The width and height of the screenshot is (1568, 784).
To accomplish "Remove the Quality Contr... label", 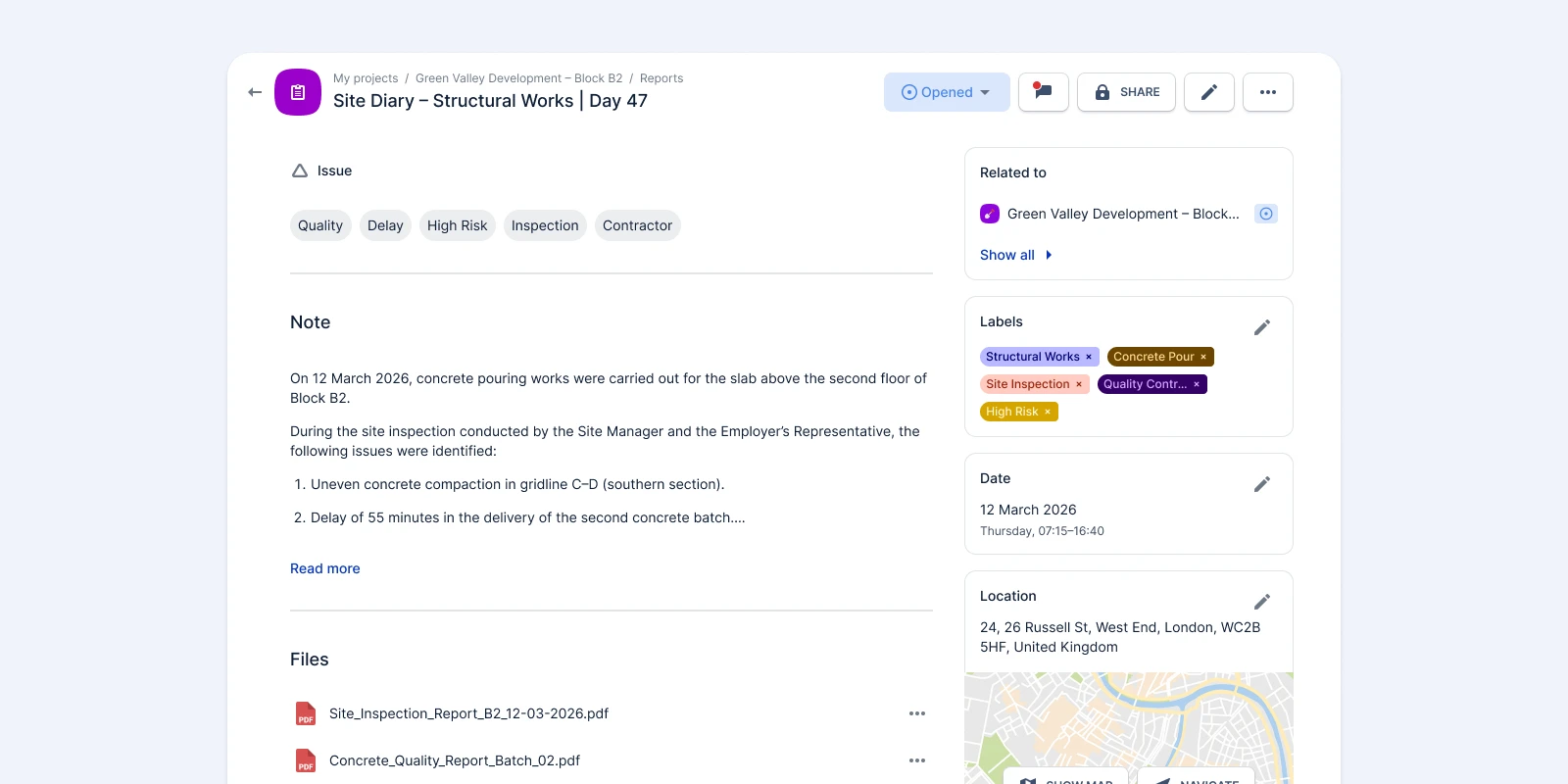I will tap(1197, 384).
